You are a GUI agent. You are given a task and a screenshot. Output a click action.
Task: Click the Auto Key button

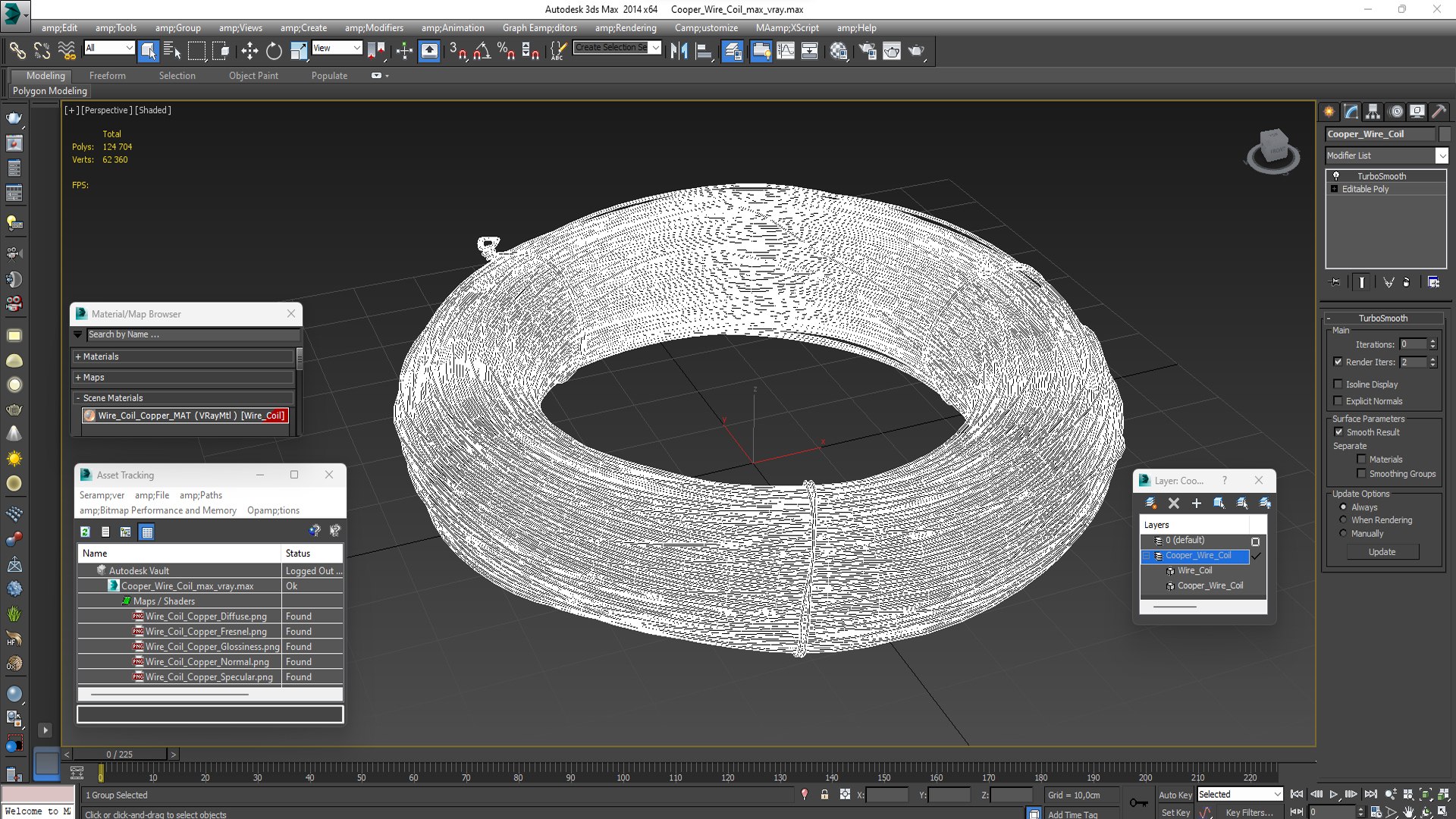1175,795
